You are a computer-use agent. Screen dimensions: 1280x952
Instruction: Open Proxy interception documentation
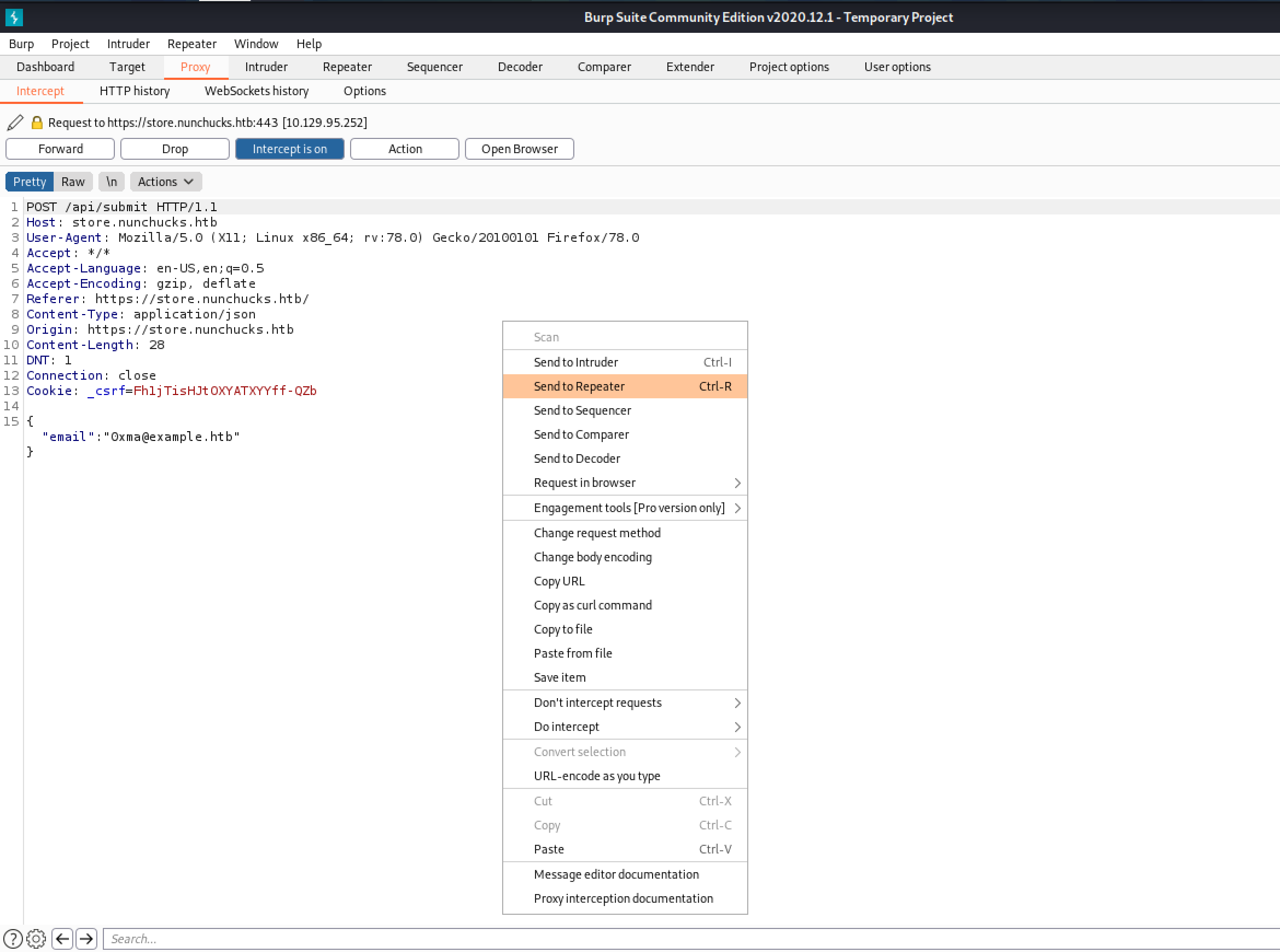pyautogui.click(x=625, y=899)
